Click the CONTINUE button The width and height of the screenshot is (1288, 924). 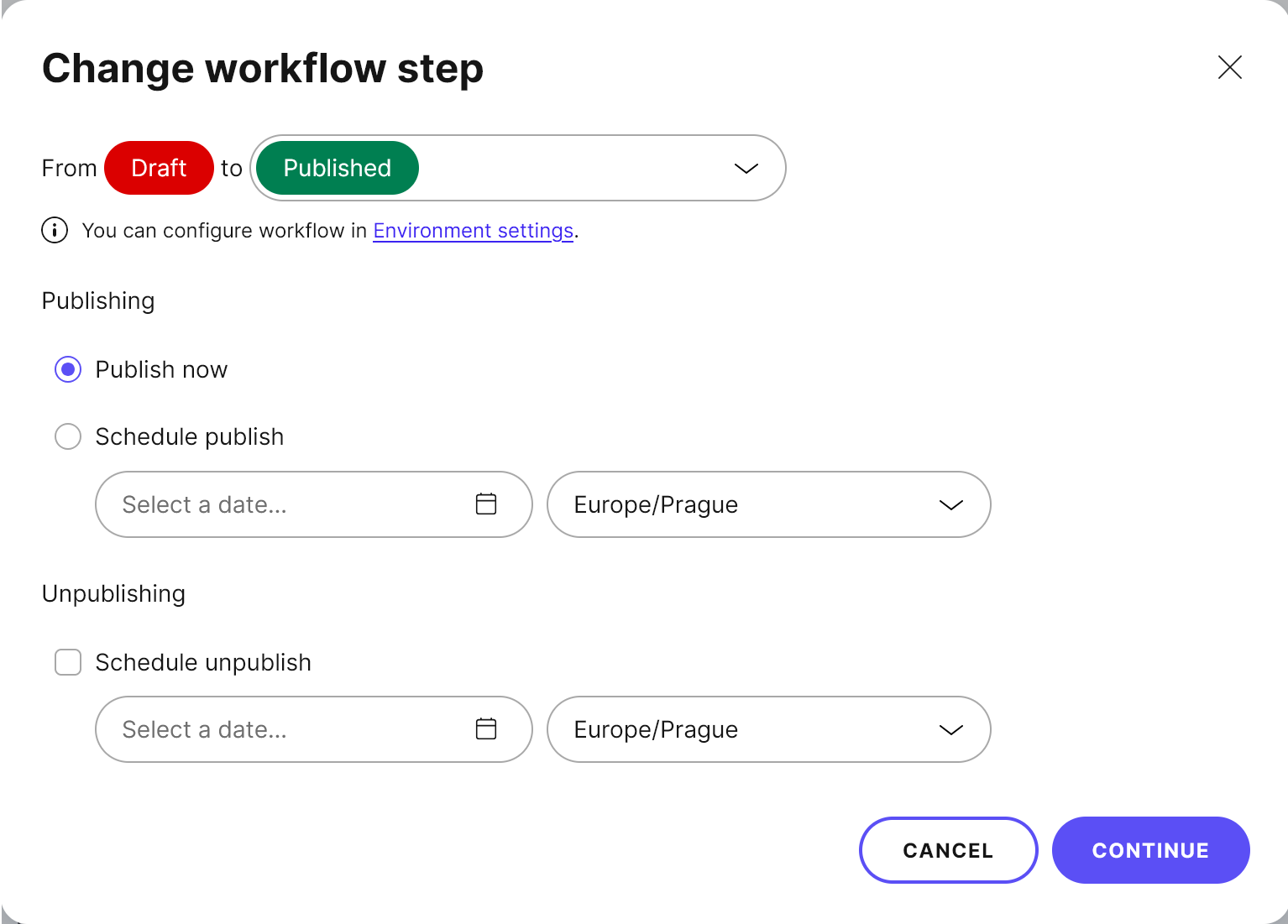1150,850
